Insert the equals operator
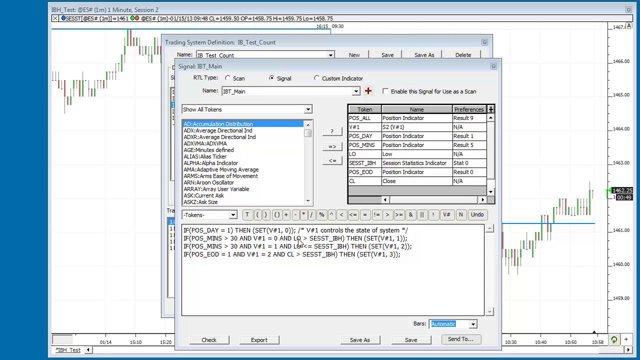This screenshot has height=360, width=640. pyautogui.click(x=365, y=215)
